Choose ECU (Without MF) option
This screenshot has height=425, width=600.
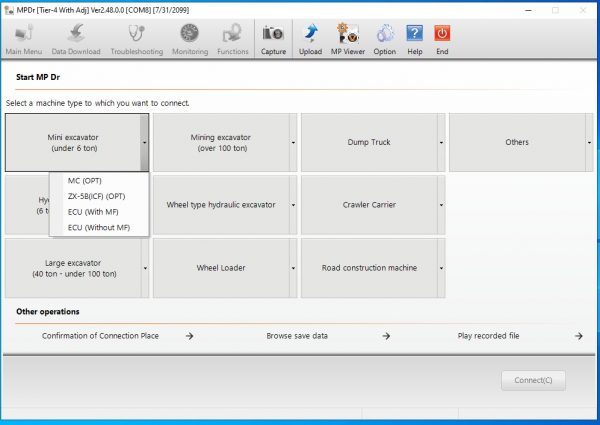pos(99,228)
